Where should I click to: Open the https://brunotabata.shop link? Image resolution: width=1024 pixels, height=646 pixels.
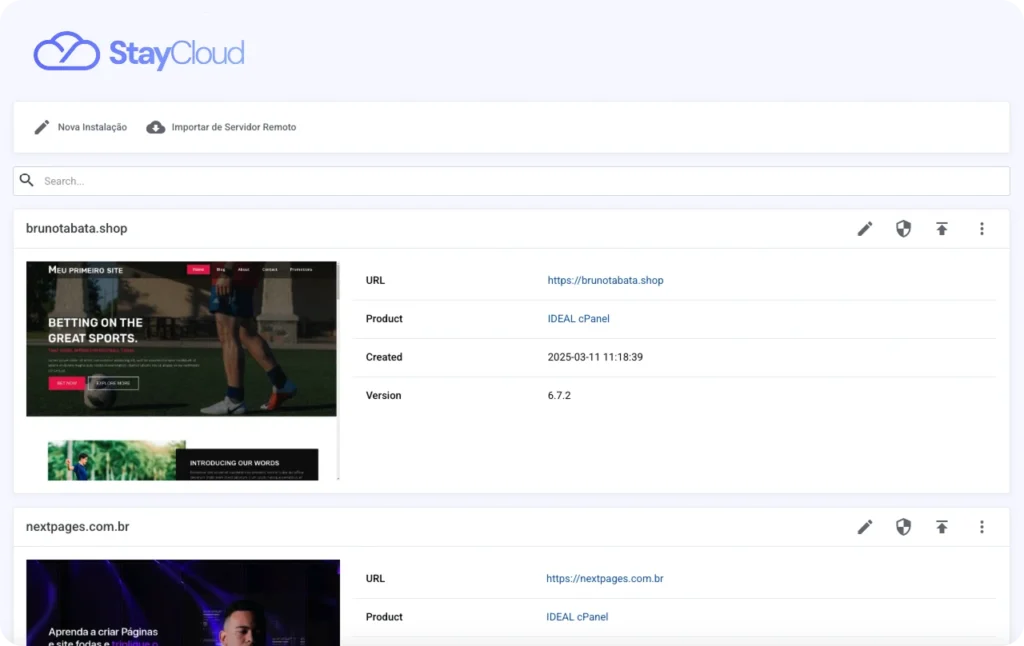[605, 280]
